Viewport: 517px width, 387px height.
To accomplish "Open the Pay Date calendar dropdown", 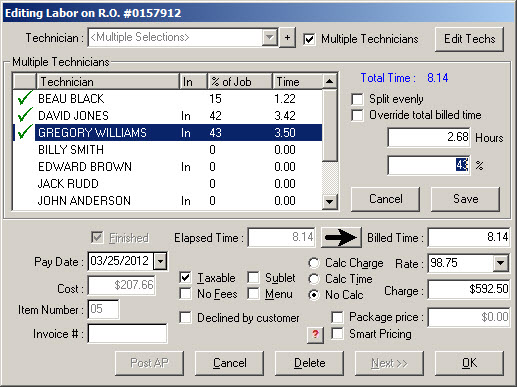I will (160, 261).
